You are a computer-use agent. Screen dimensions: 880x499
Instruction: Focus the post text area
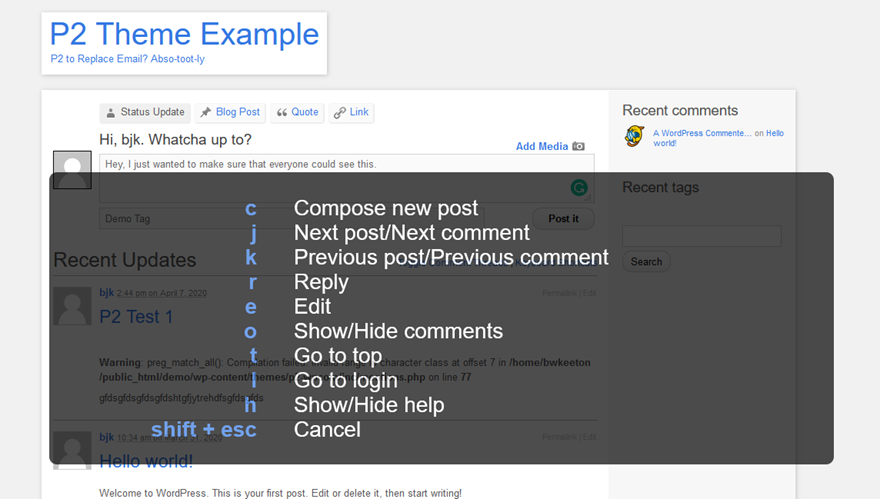(346, 178)
